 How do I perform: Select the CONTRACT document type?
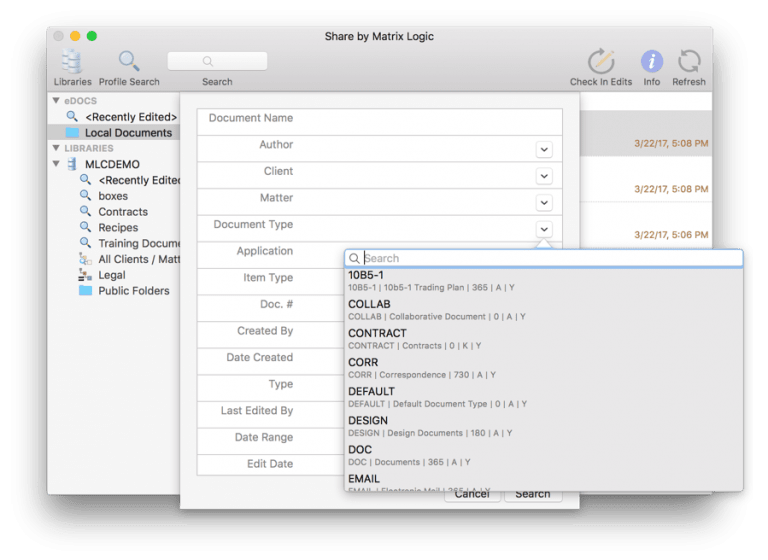(544, 339)
